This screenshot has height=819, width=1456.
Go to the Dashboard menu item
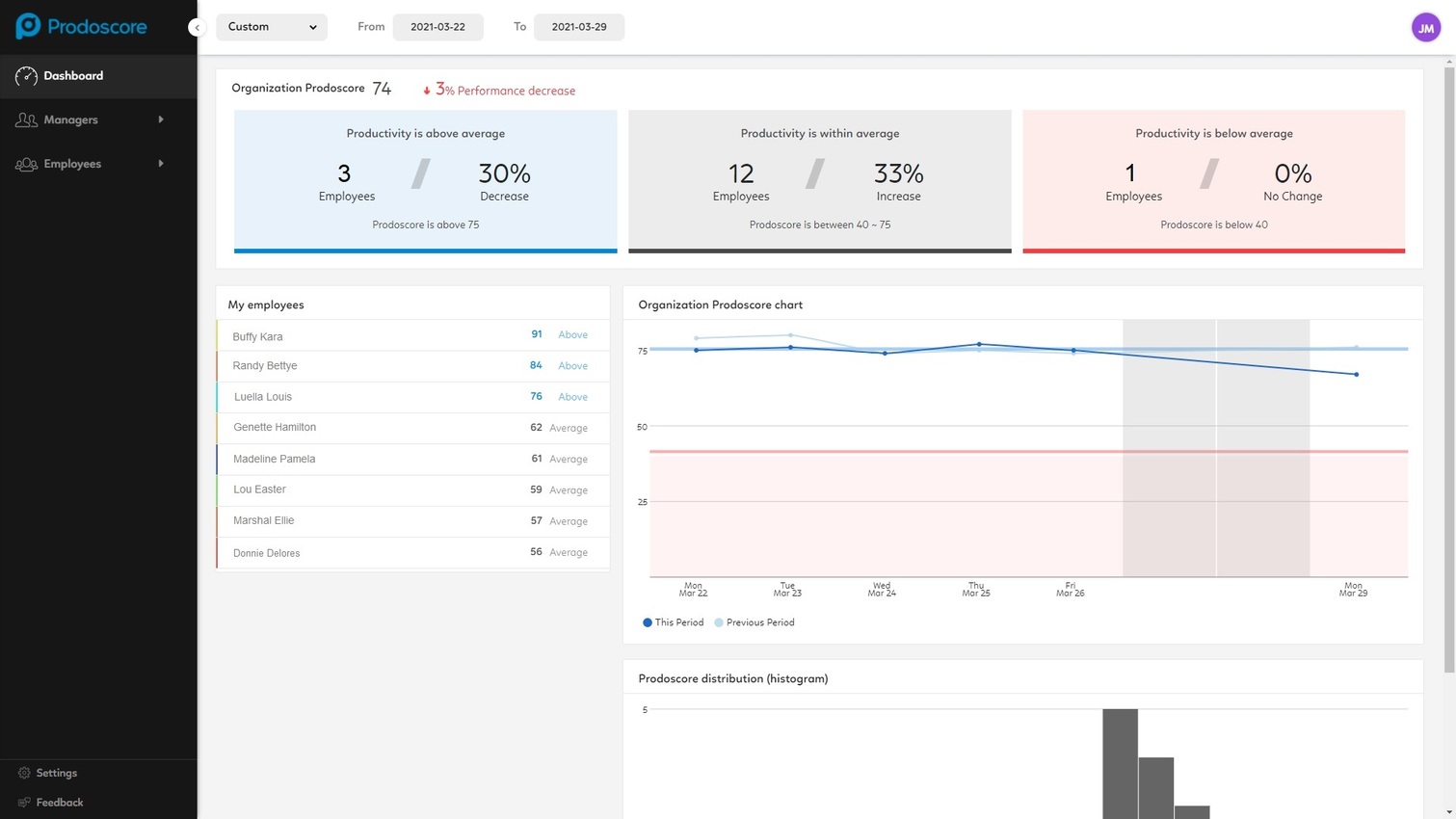pos(73,76)
